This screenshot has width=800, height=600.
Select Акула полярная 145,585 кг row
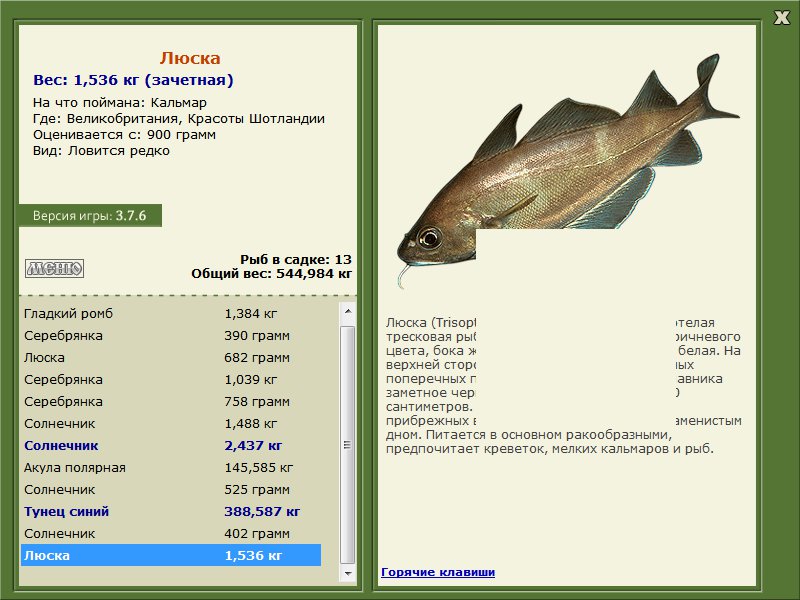point(171,467)
